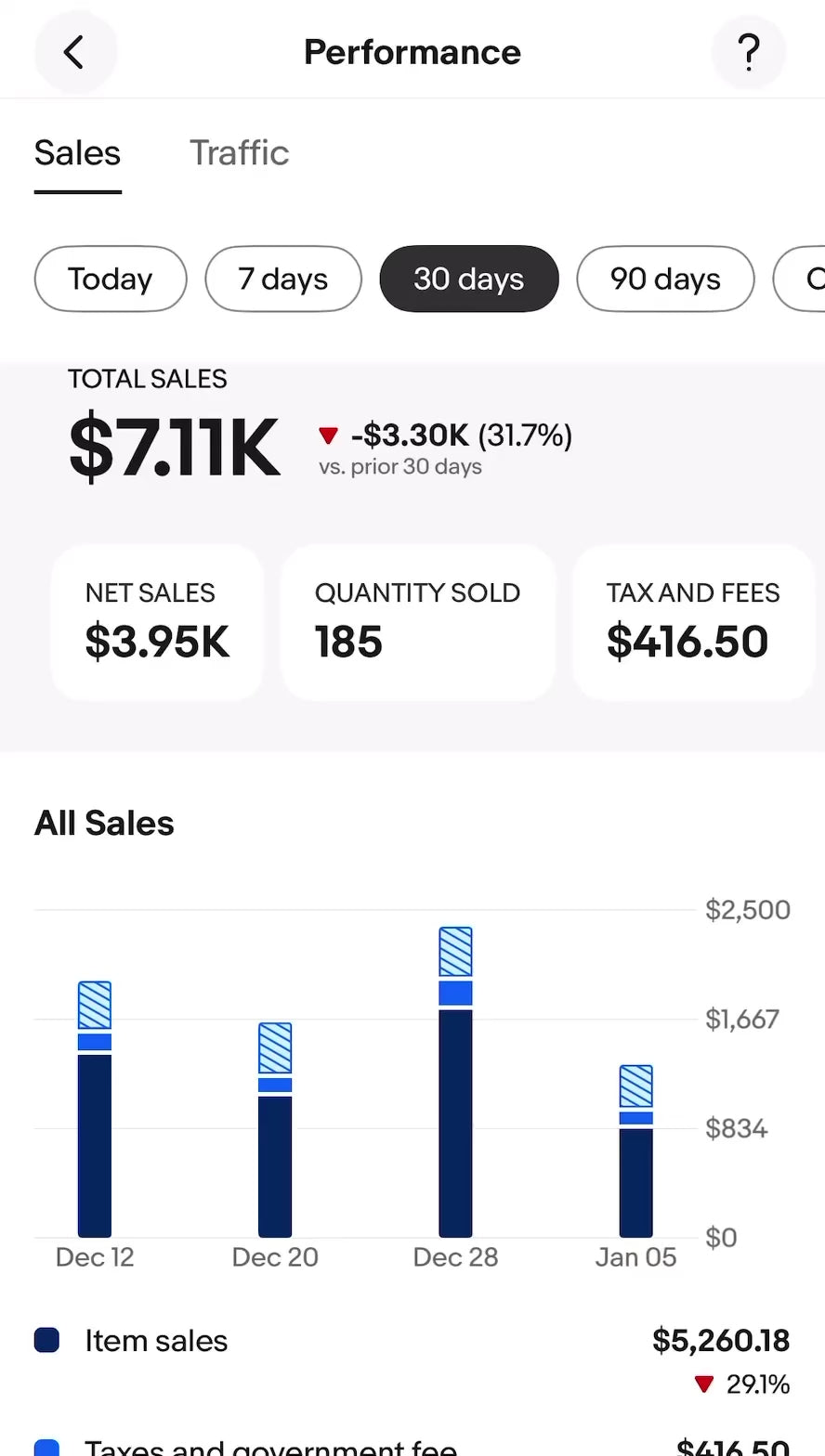Switch to the Traffic tab
Viewport: 825px width, 1456px height.
point(240,153)
